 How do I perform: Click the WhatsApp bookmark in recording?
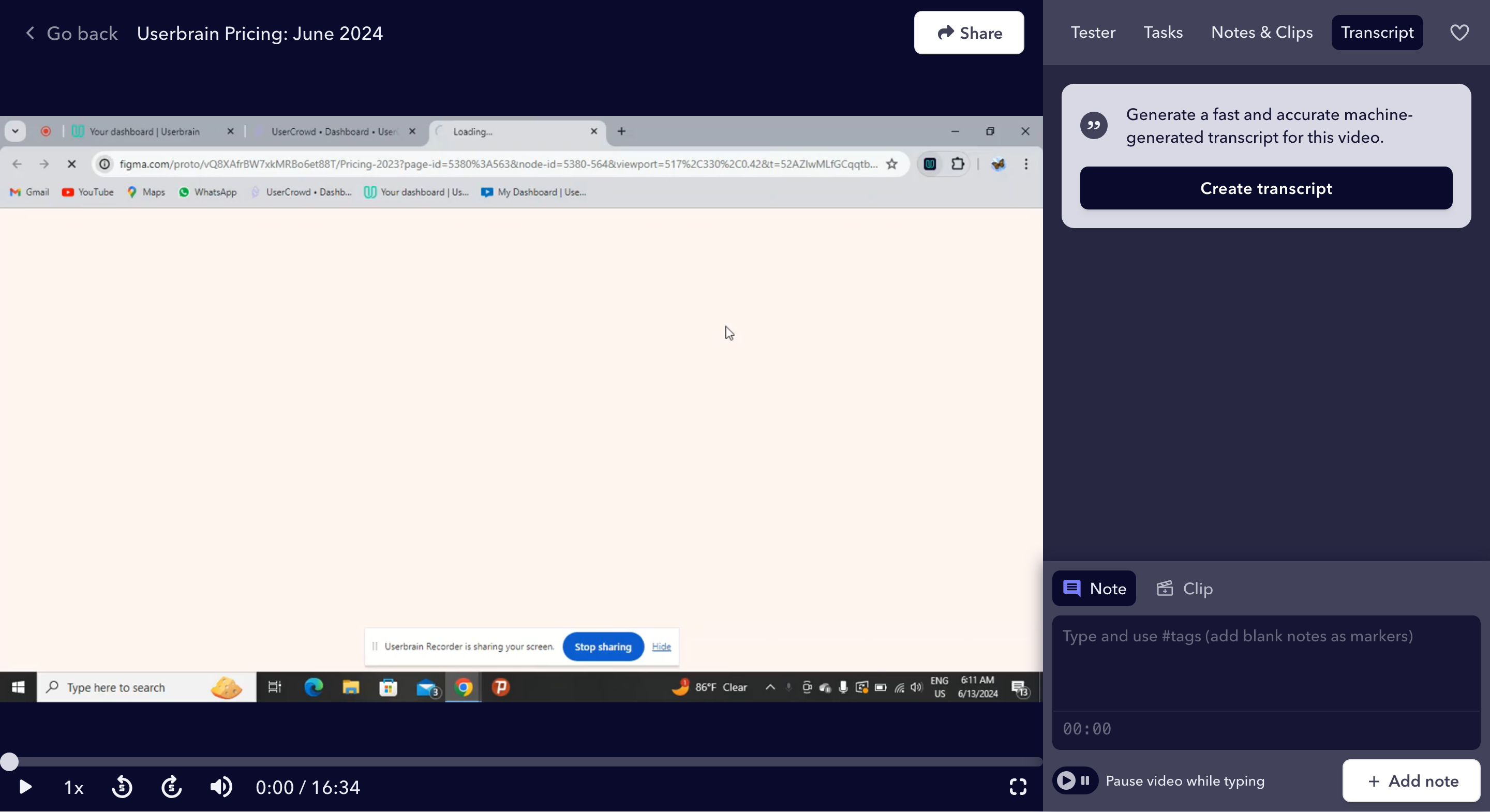207,192
